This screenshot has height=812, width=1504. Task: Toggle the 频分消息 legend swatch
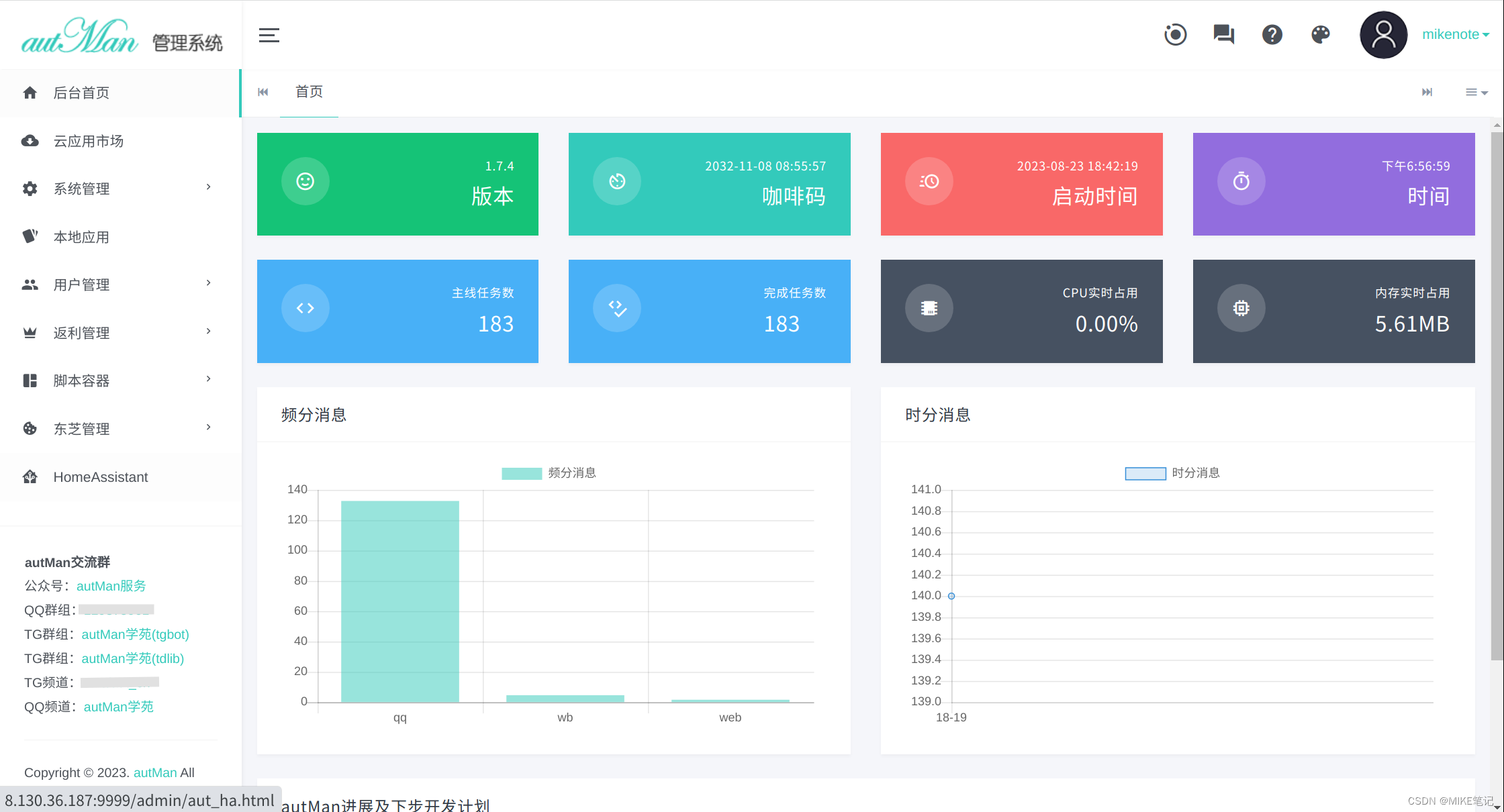521,472
